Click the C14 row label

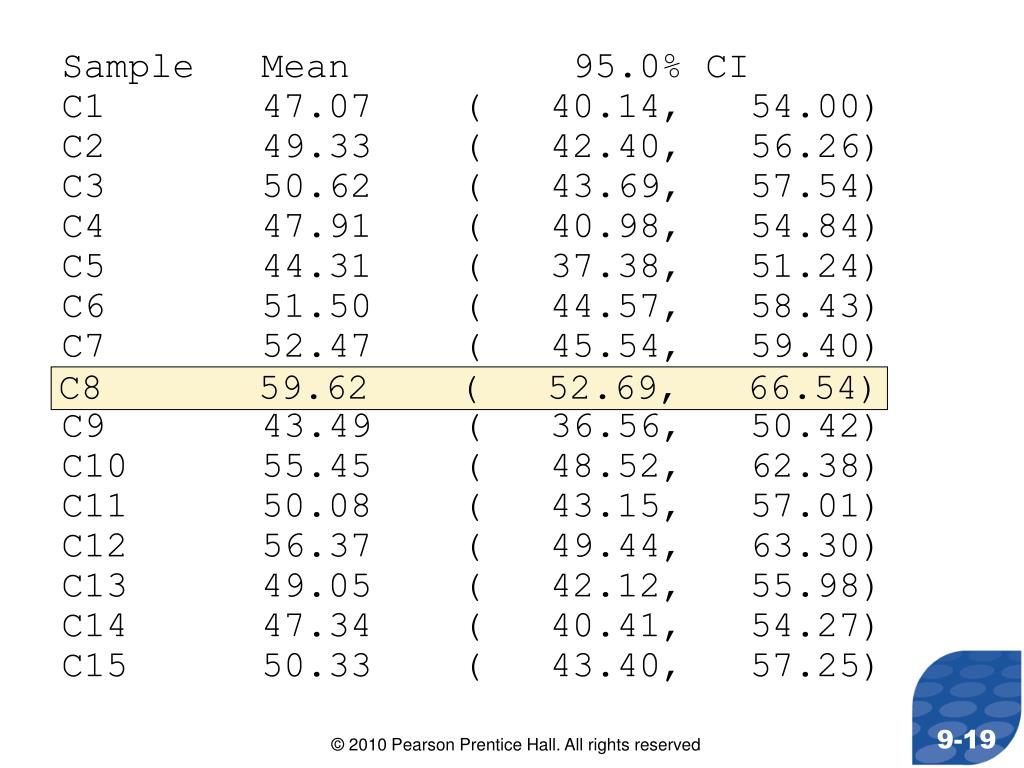tap(93, 626)
